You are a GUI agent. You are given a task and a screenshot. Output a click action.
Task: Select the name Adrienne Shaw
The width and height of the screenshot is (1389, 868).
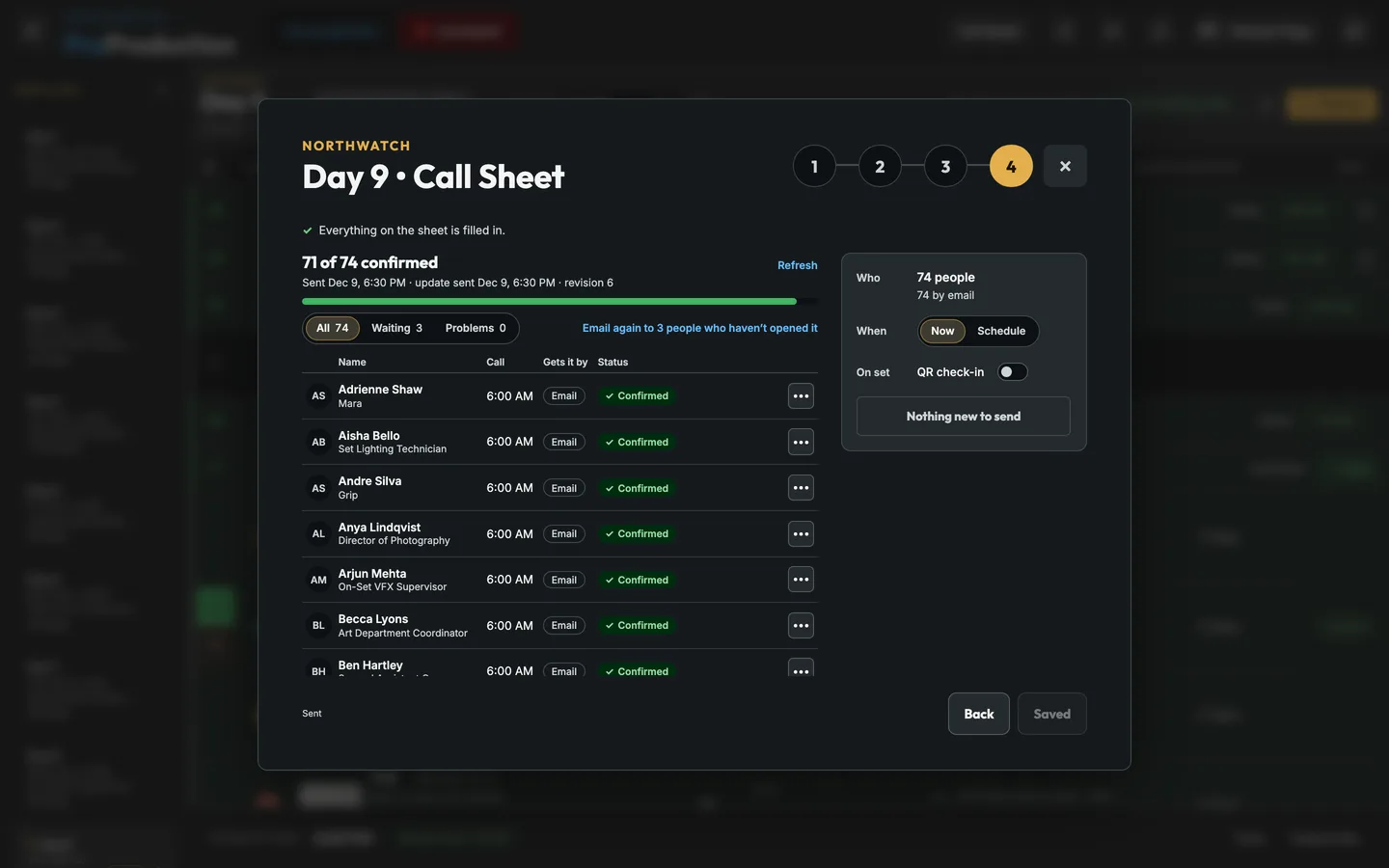tap(380, 390)
